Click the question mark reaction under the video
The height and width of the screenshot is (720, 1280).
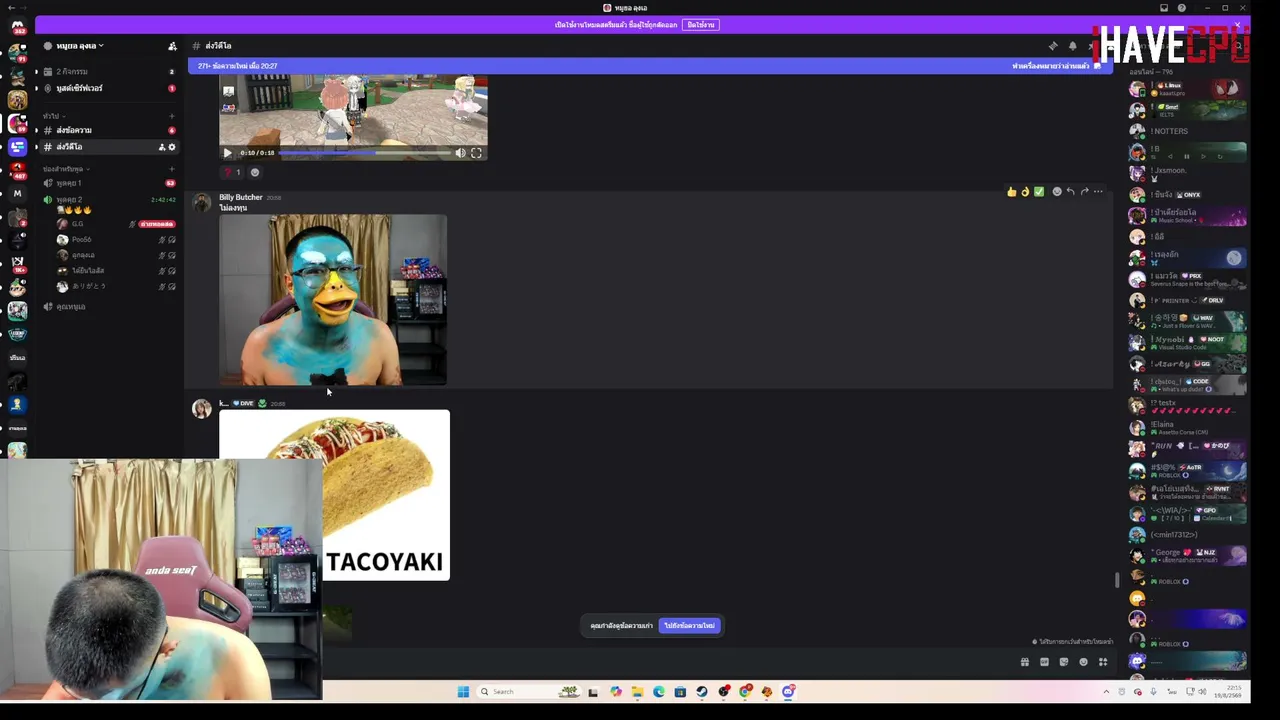point(232,172)
